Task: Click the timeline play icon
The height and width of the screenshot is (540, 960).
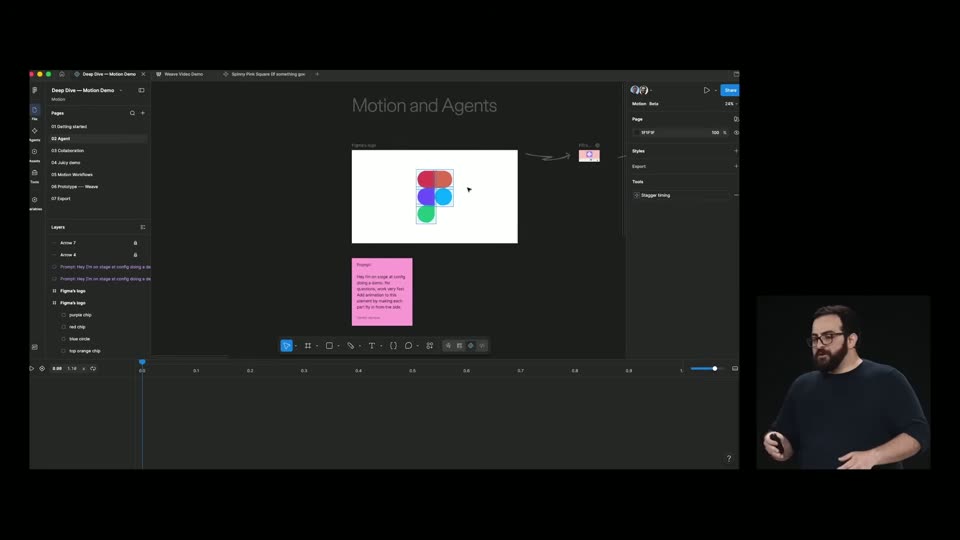Action: [x=32, y=369]
